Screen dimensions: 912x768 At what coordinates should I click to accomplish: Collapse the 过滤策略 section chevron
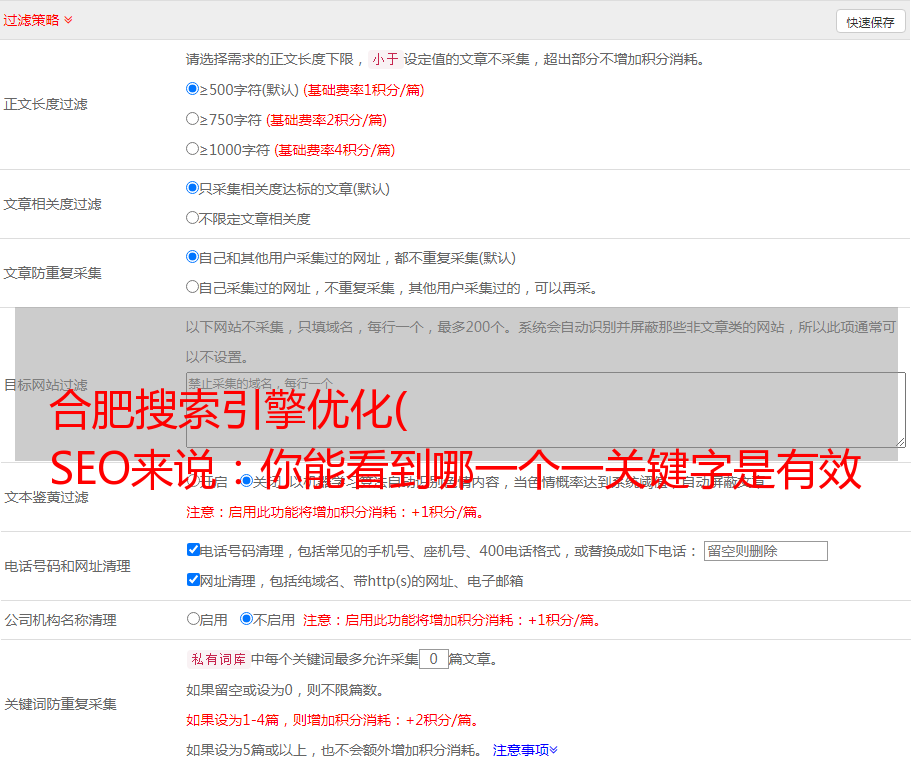pos(68,20)
